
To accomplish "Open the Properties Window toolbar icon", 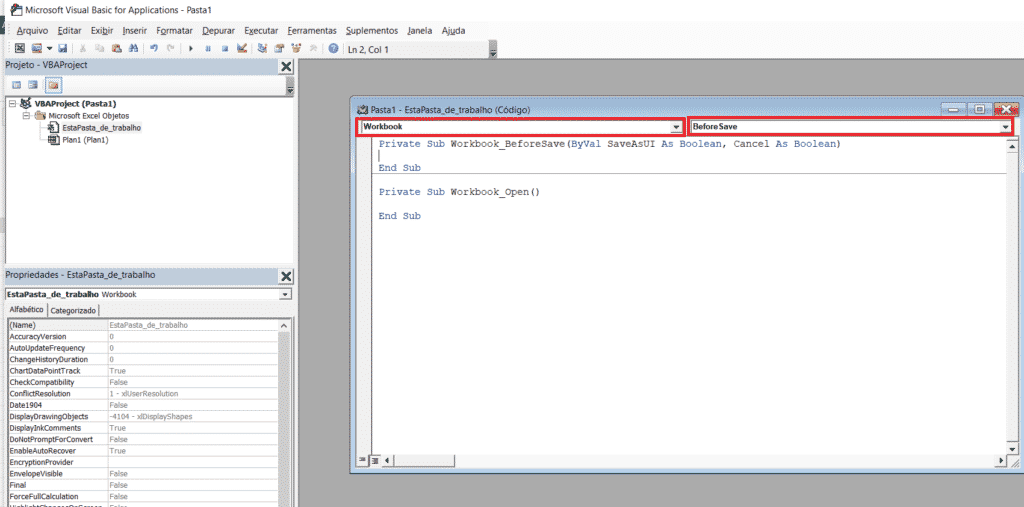I will tap(279, 48).
